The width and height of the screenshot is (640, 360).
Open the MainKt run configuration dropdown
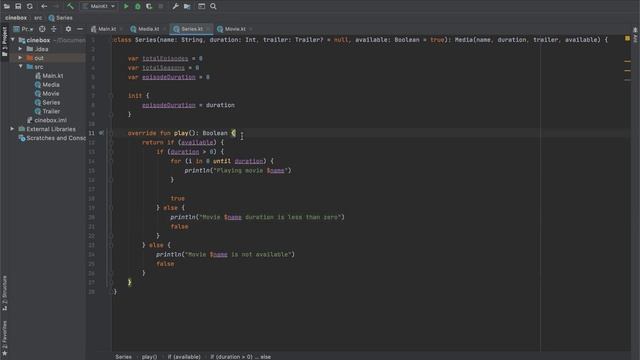(x=99, y=6)
